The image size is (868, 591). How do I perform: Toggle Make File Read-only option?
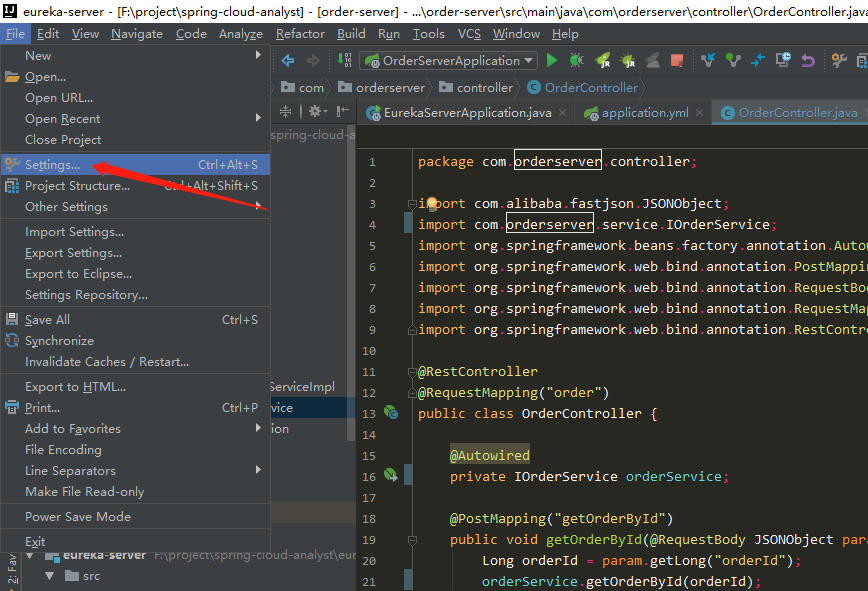click(x=84, y=492)
